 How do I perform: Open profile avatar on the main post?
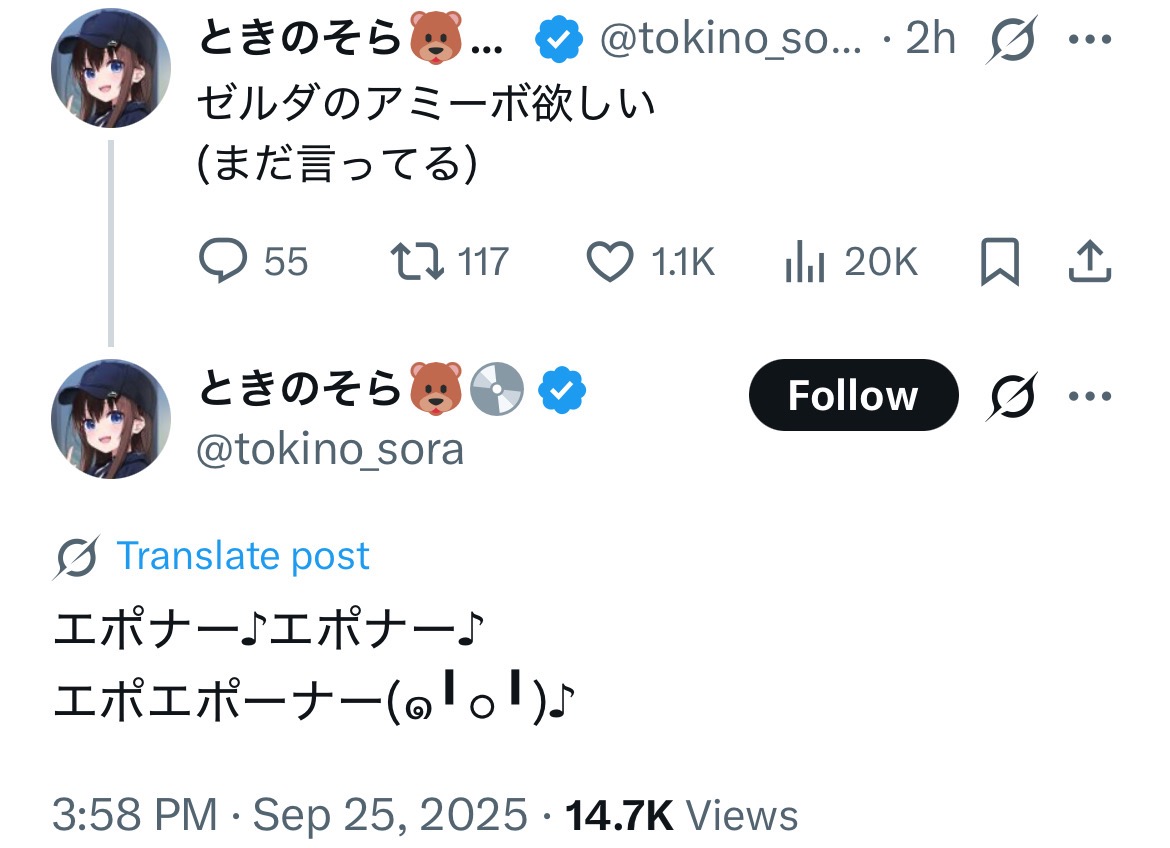pos(111,418)
